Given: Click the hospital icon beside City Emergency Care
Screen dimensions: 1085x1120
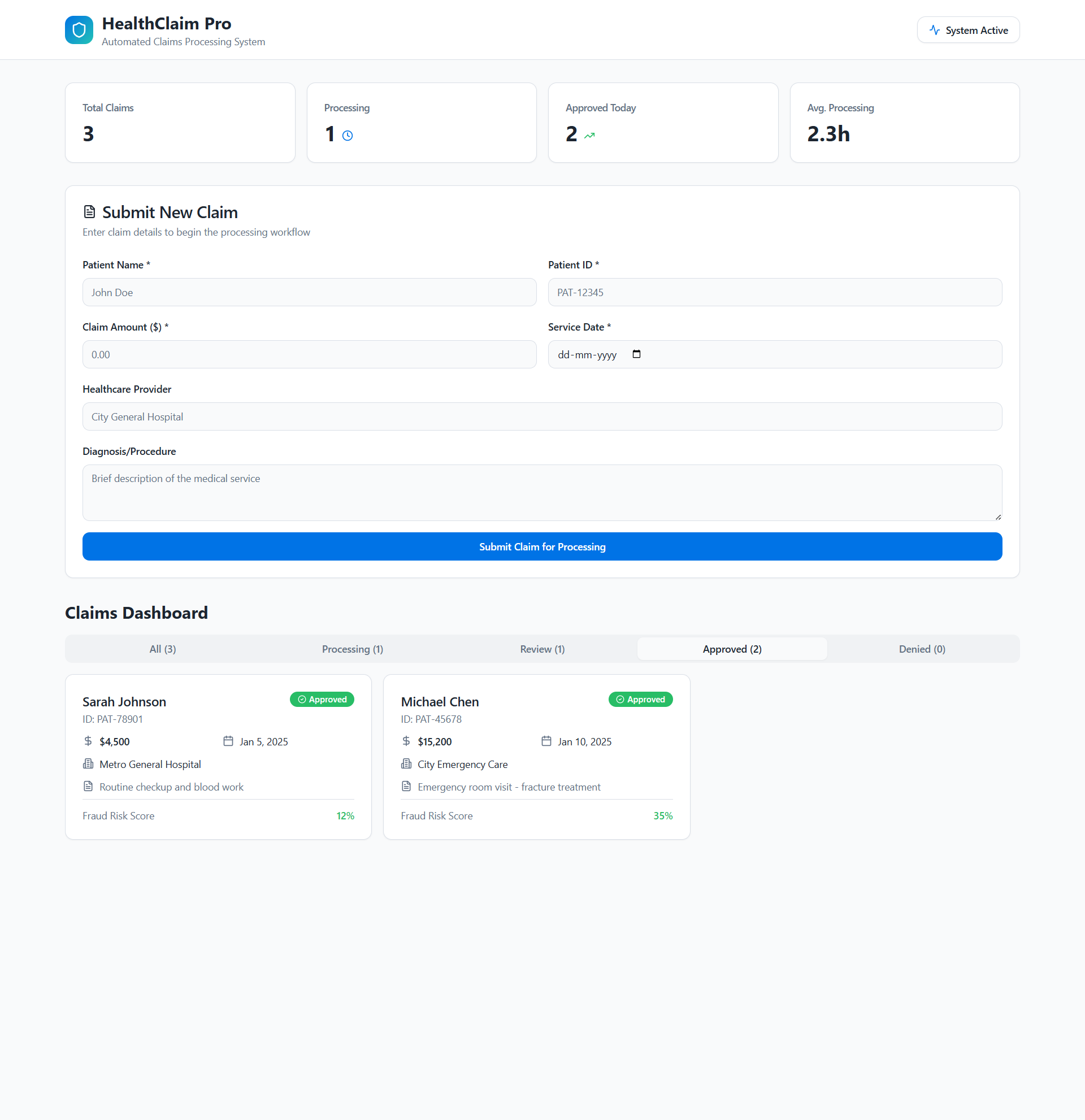Looking at the screenshot, I should coord(406,764).
